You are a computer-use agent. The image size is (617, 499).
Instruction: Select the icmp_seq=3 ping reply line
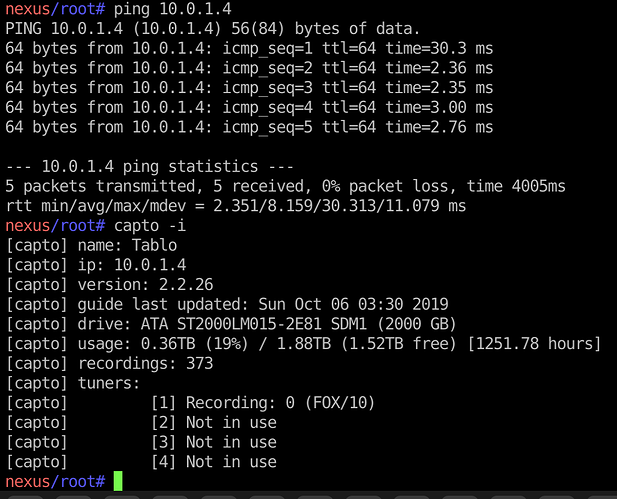[x=249, y=88]
